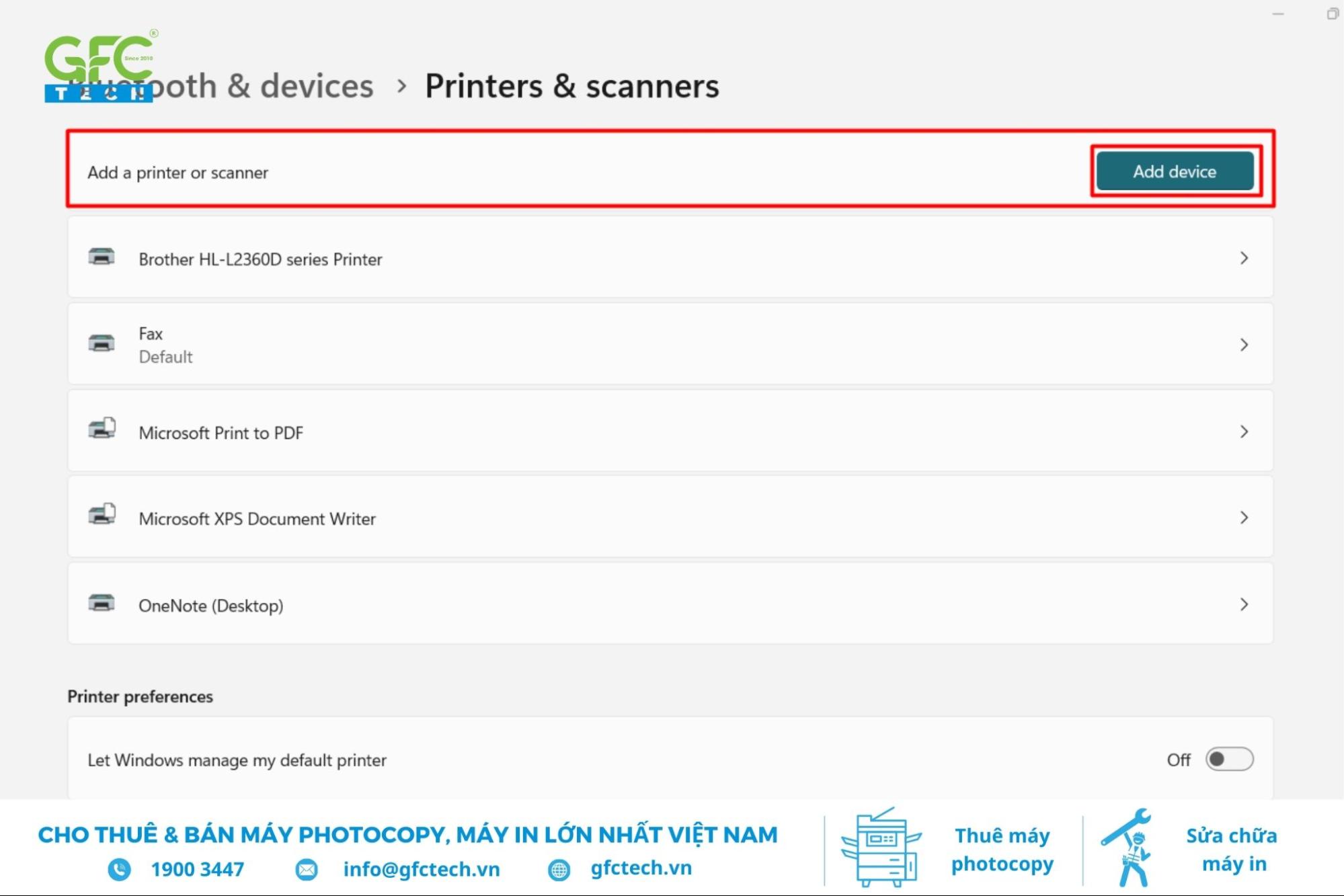Viewport: 1344px width, 896px height.
Task: Expand the Brother HL-L2360D row chevron
Action: (1244, 258)
